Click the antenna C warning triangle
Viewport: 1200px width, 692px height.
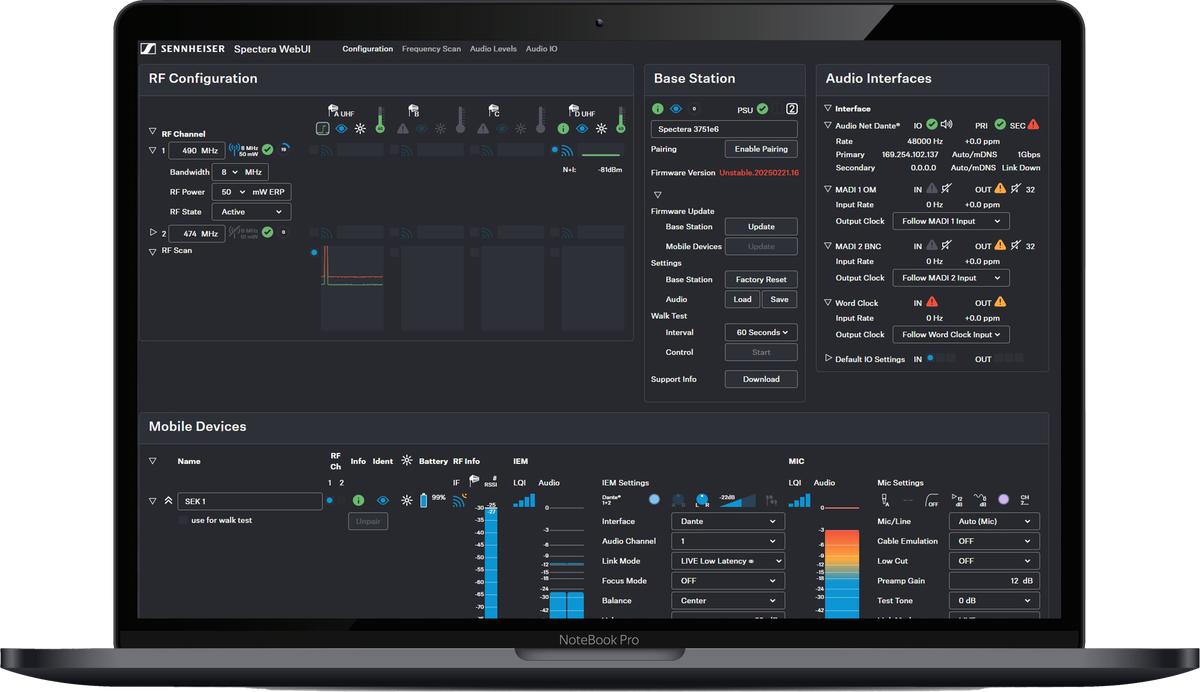(x=482, y=128)
